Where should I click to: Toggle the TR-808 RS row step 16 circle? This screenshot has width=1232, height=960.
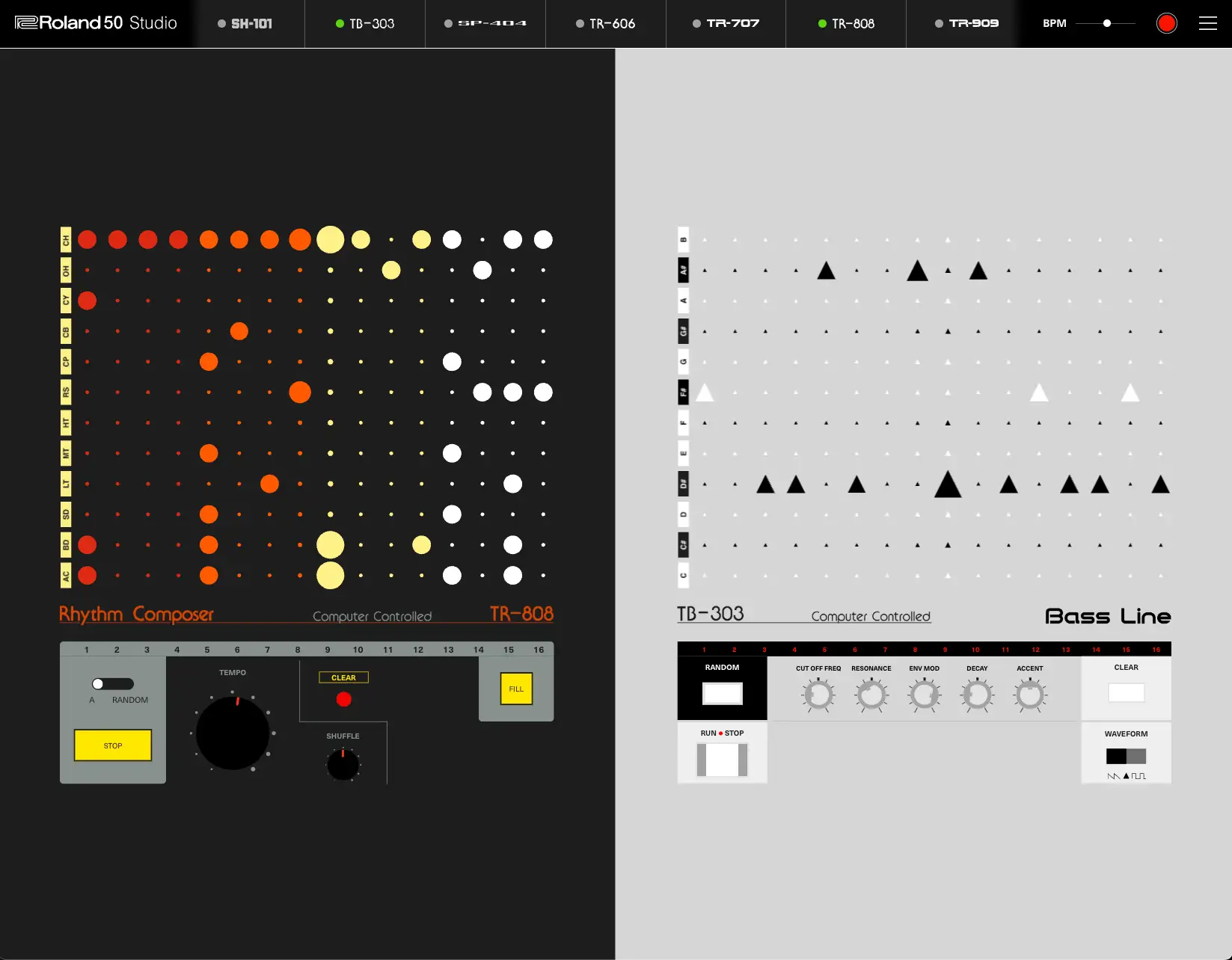pyautogui.click(x=543, y=392)
